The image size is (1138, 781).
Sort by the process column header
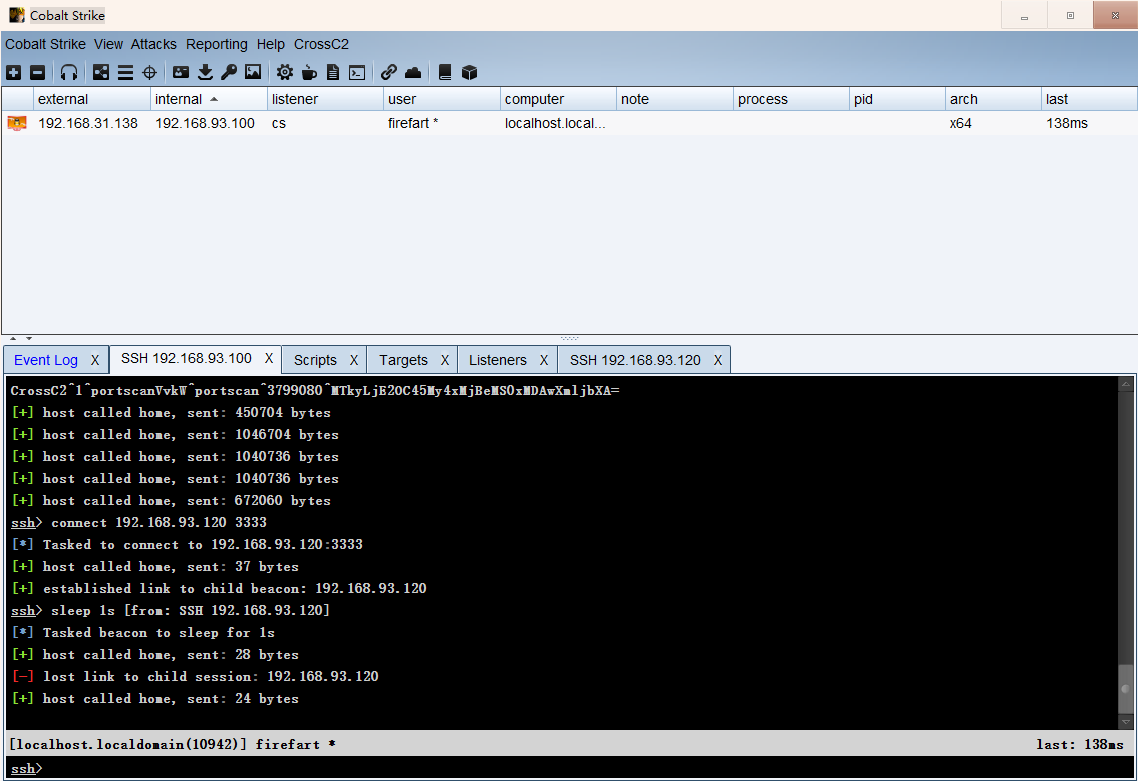coord(791,99)
